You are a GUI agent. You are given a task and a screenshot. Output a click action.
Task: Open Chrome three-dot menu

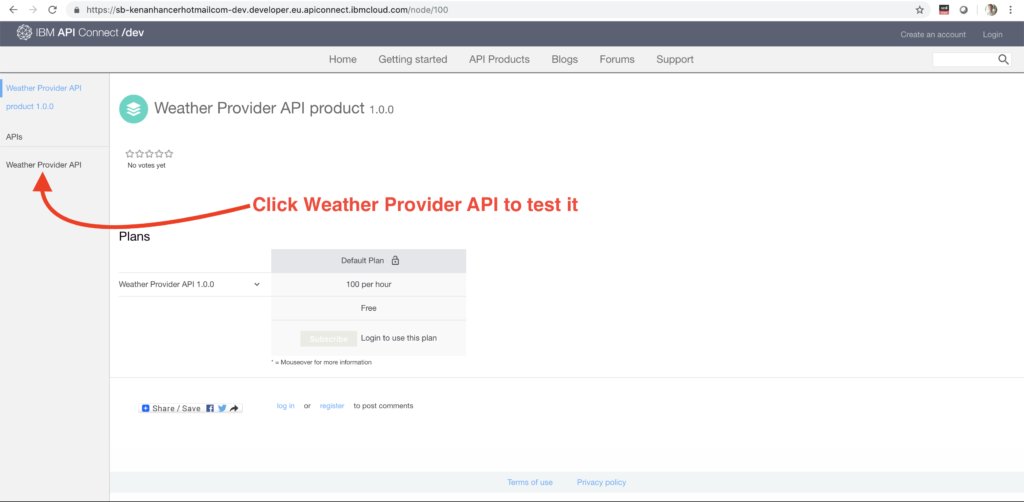(x=1010, y=10)
